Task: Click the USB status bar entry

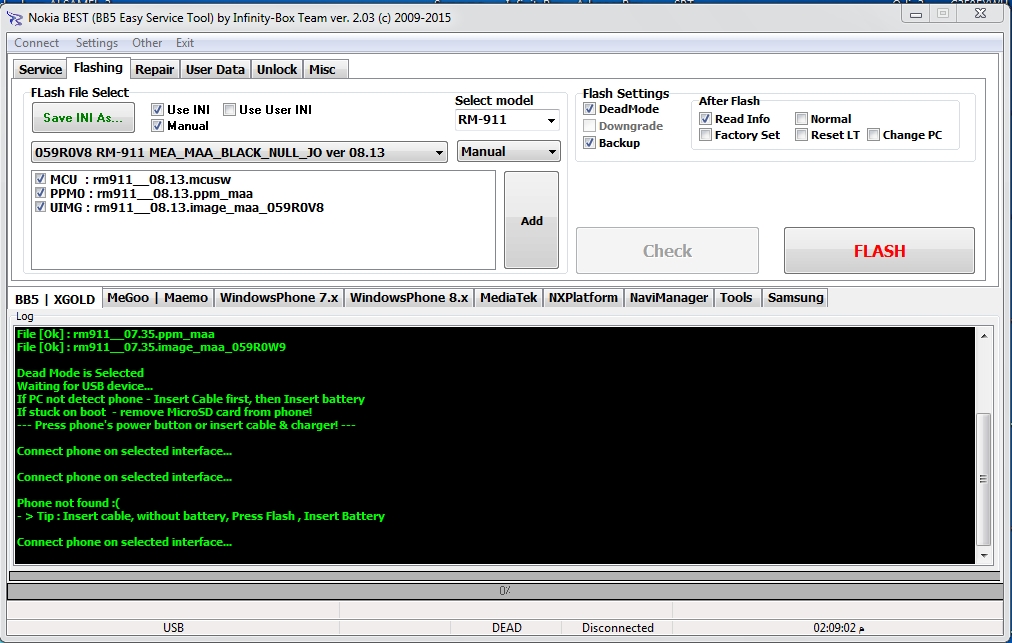Action: pyautogui.click(x=173, y=628)
